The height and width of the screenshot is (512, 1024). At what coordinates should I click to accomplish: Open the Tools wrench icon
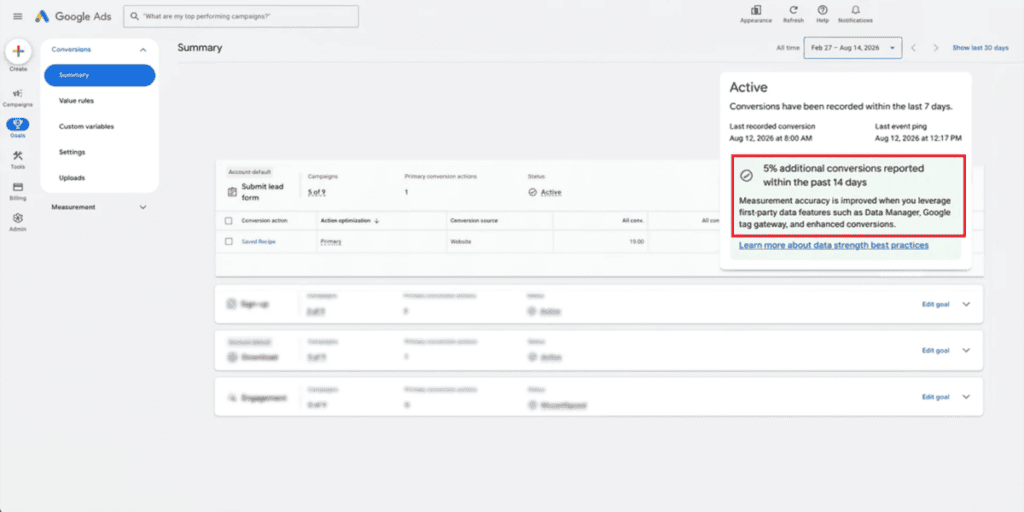click(x=18, y=155)
